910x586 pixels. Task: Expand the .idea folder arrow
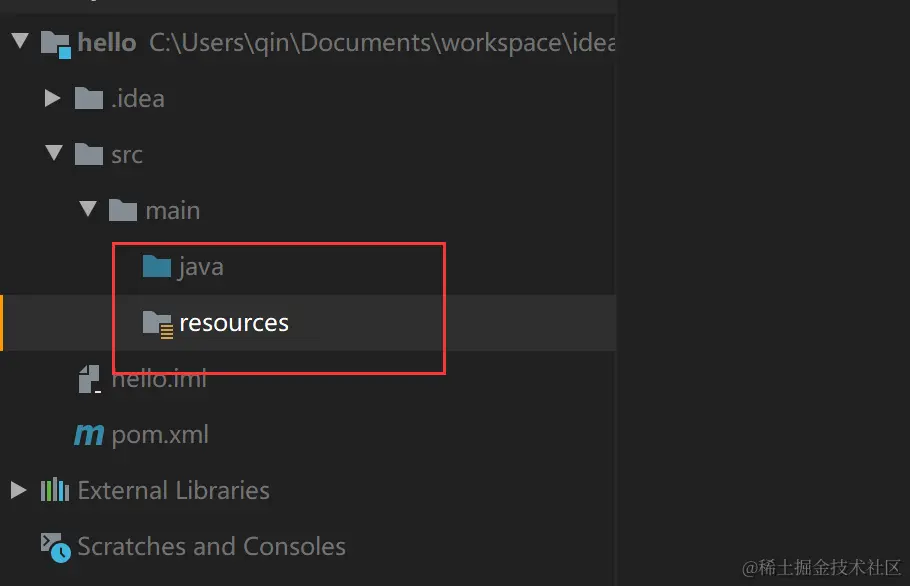click(53, 98)
